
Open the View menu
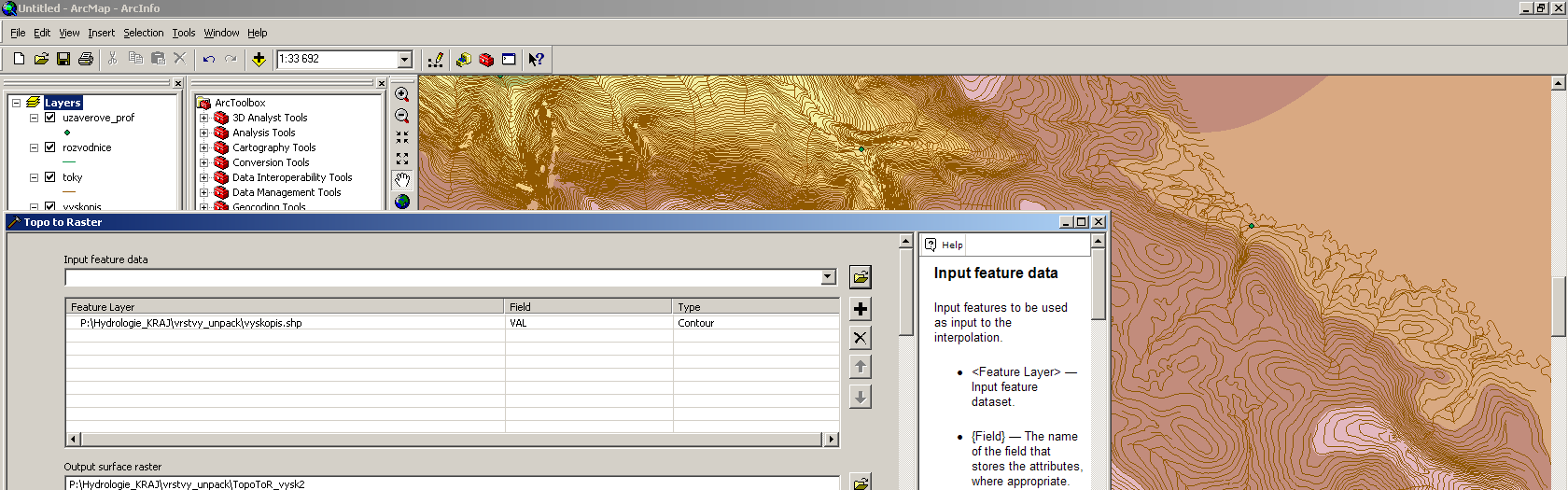point(69,33)
